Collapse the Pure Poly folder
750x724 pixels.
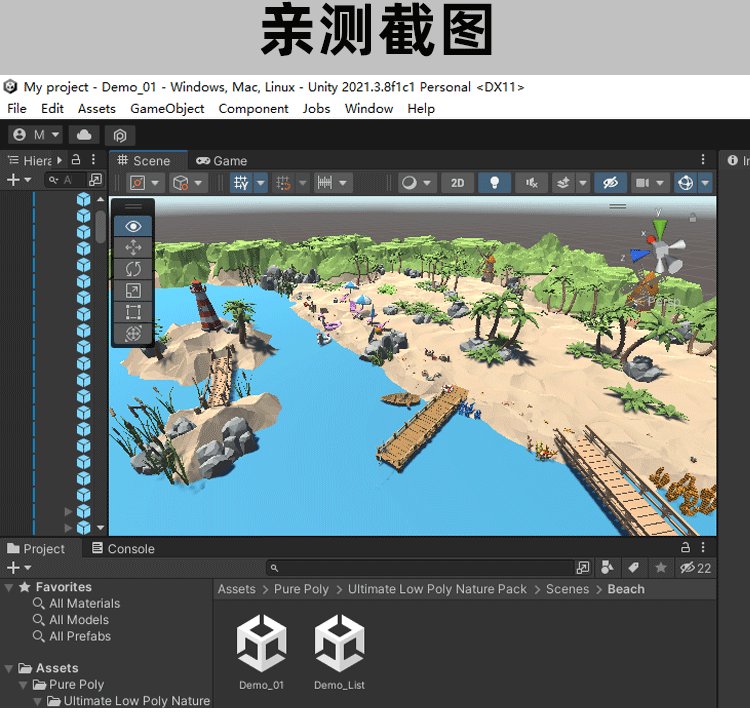click(x=22, y=685)
